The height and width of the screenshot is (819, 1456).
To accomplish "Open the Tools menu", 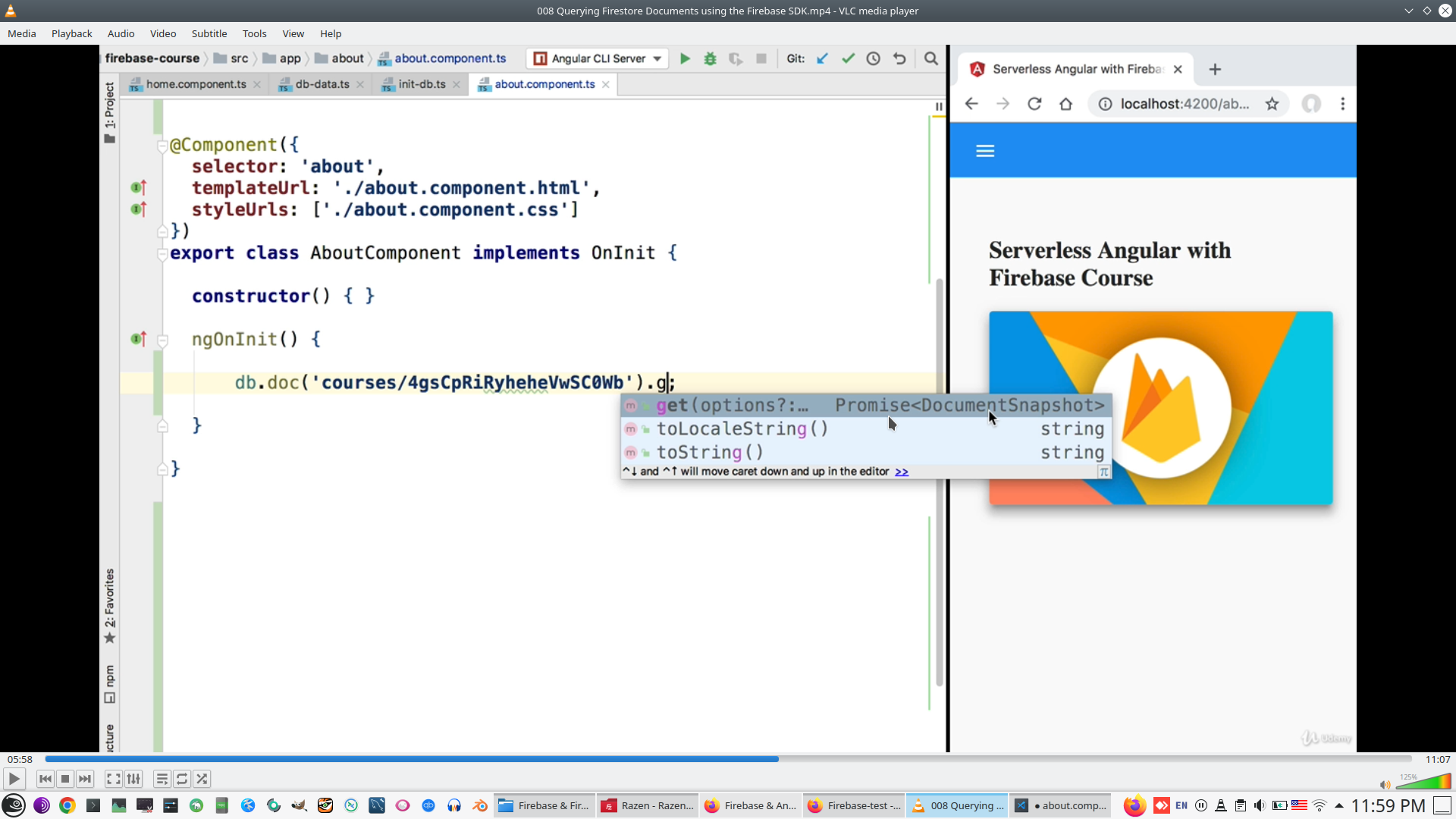I will 254,33.
